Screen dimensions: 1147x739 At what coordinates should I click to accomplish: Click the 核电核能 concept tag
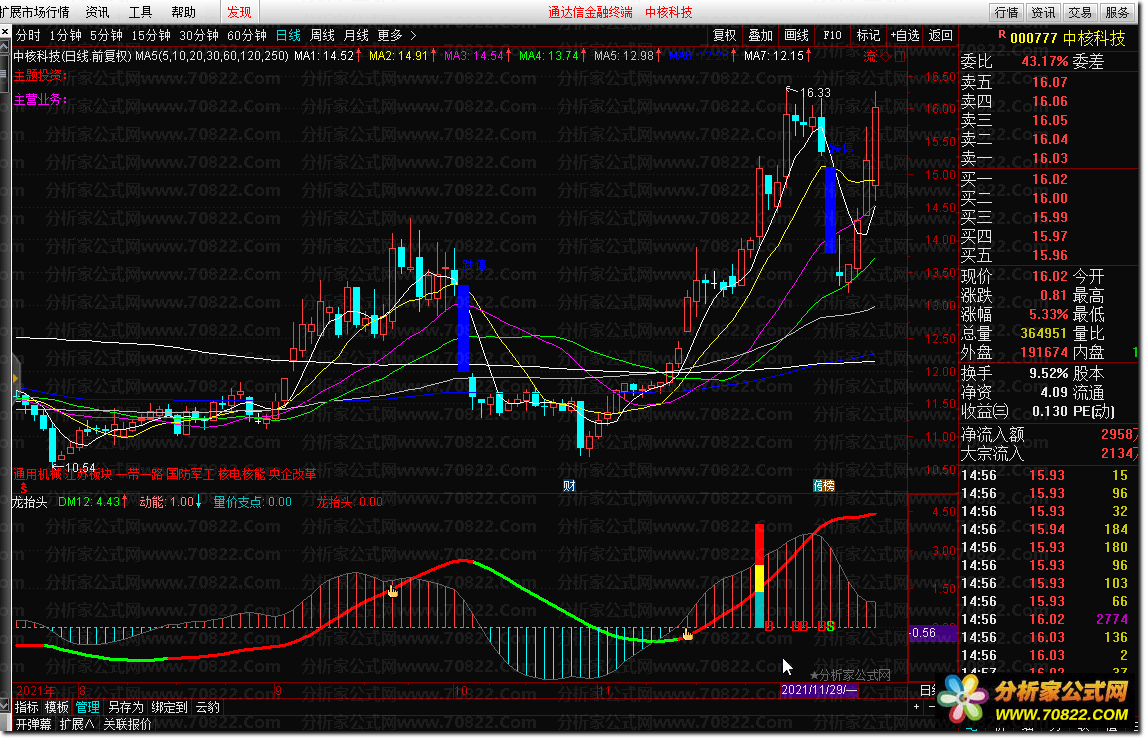point(241,474)
